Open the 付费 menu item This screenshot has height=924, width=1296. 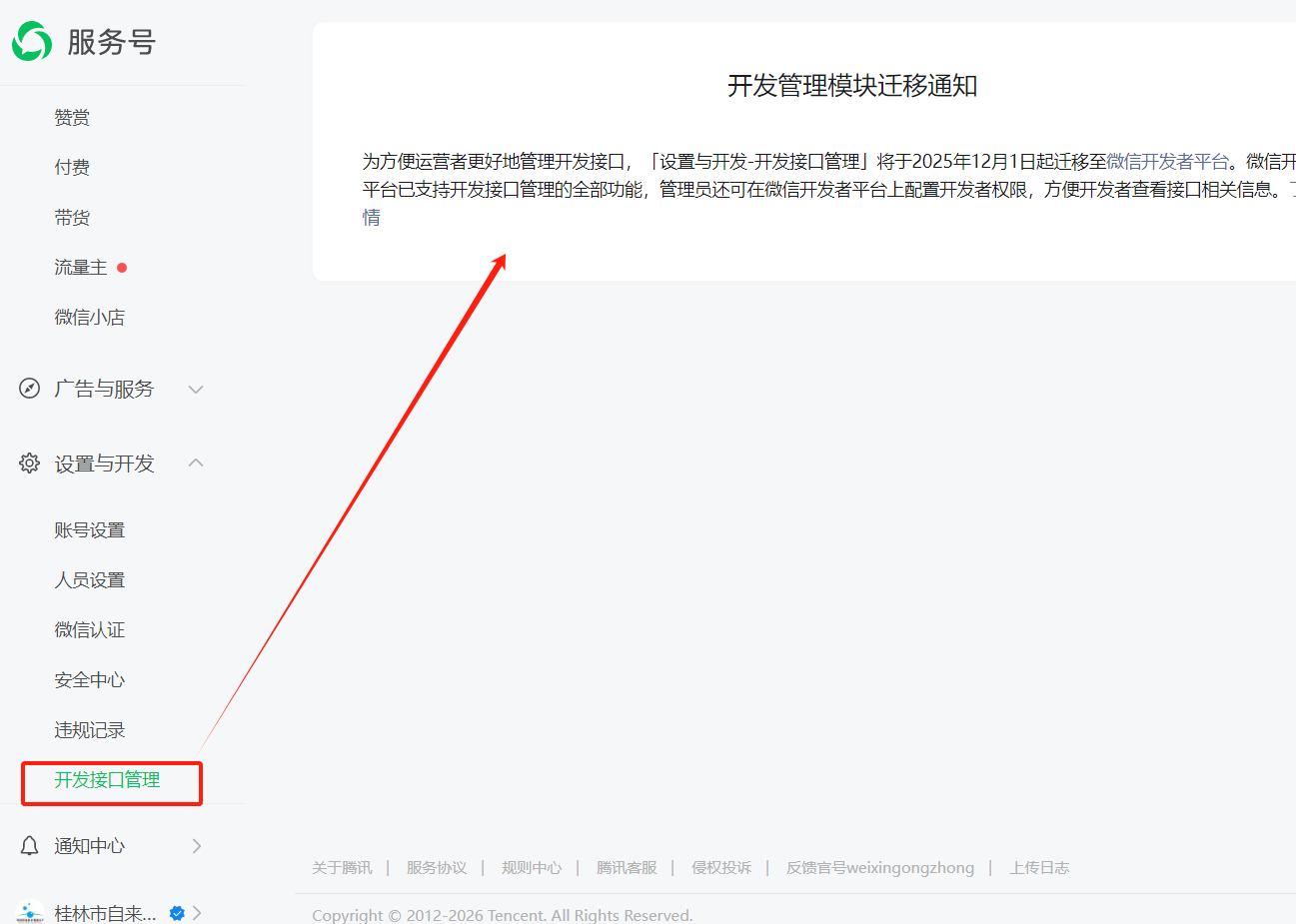[72, 168]
